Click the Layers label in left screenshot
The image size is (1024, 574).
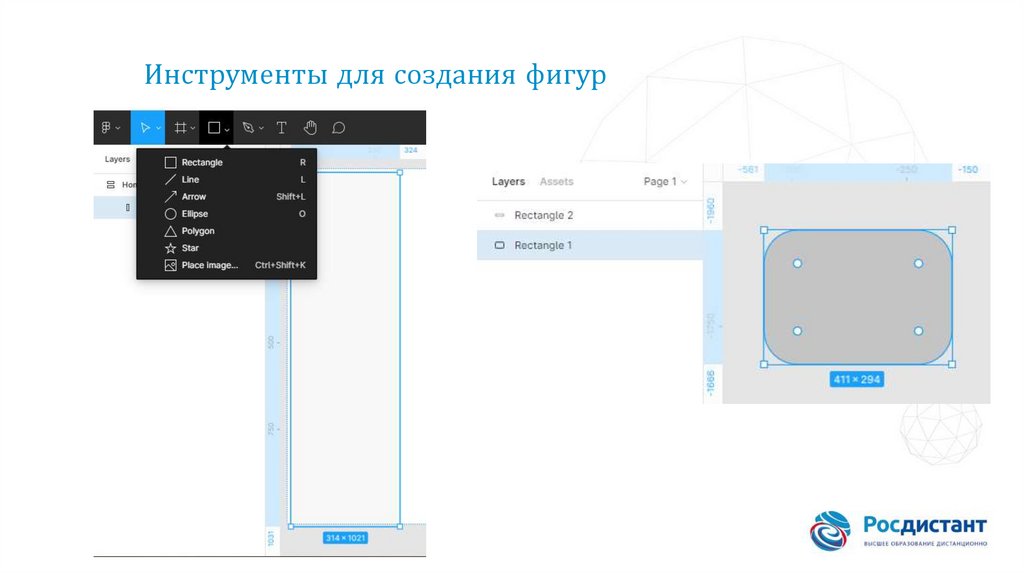click(x=117, y=159)
